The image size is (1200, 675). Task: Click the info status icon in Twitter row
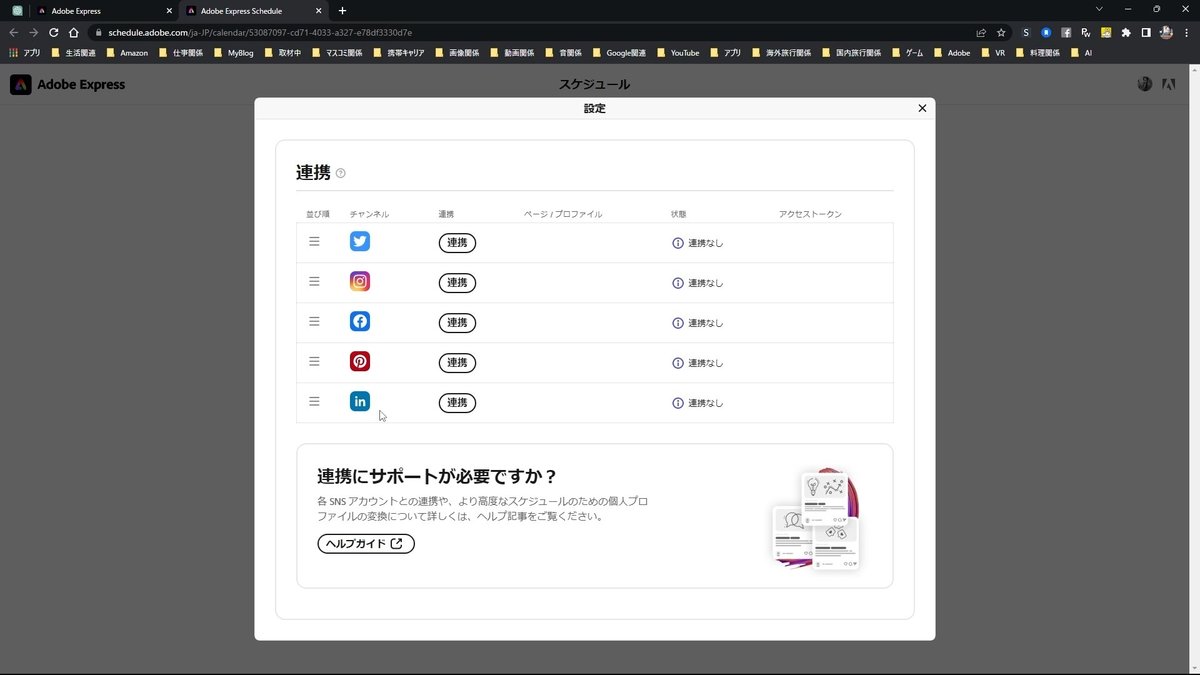click(x=678, y=243)
